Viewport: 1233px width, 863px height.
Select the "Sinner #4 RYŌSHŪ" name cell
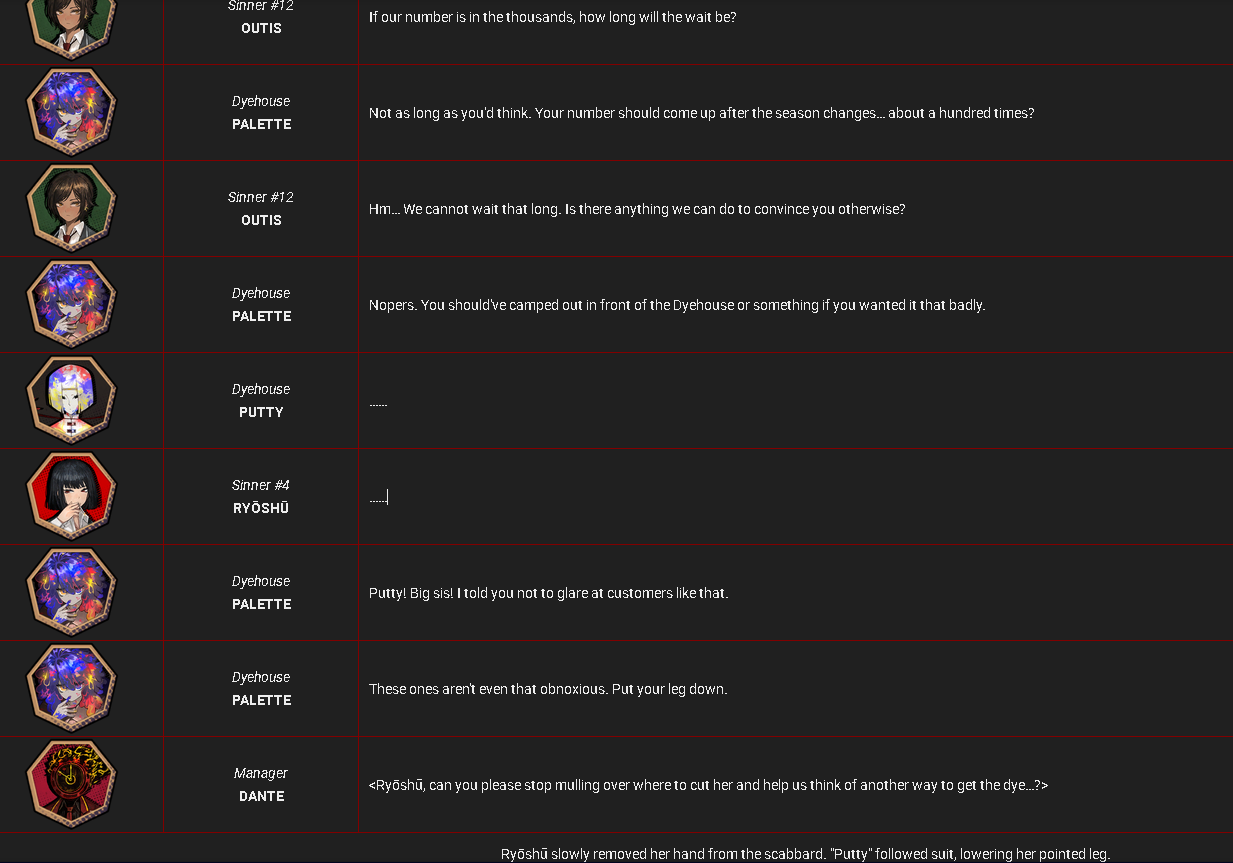point(261,497)
